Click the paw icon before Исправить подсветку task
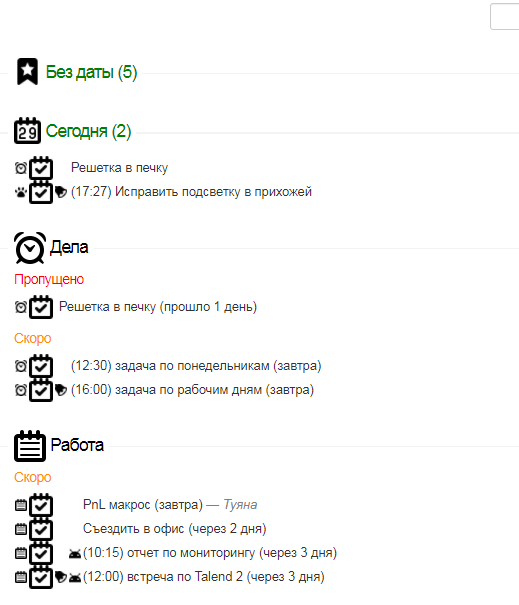Screen dimensions: 519x605 tap(21, 192)
